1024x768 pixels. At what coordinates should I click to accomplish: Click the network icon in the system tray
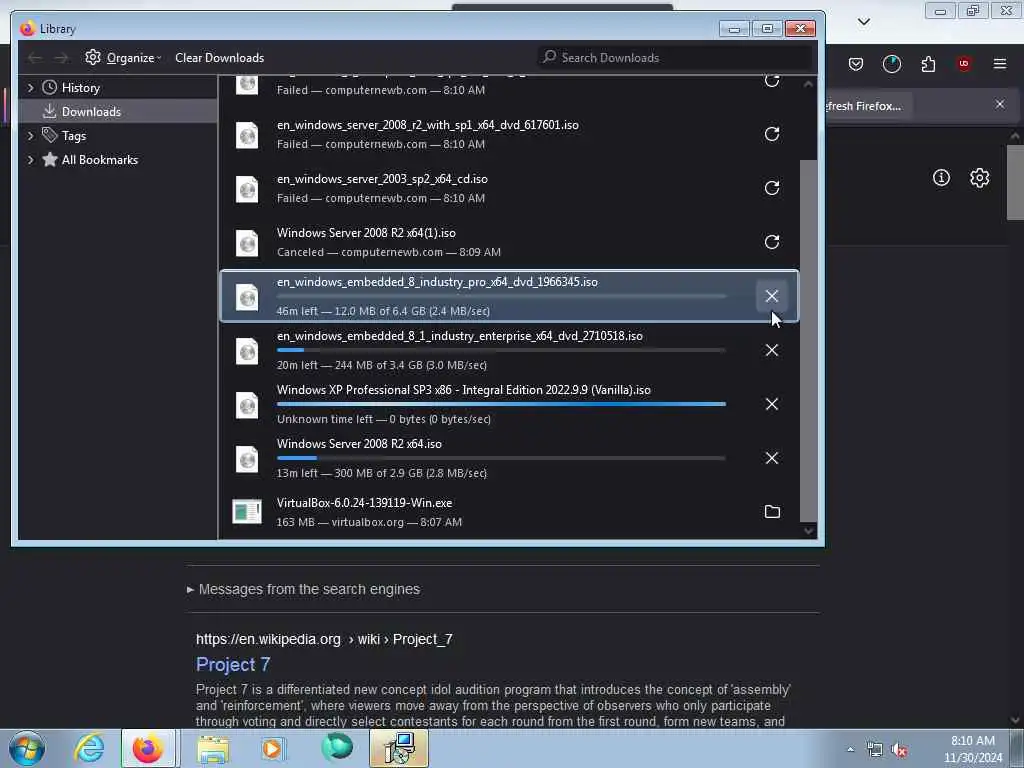(x=874, y=750)
